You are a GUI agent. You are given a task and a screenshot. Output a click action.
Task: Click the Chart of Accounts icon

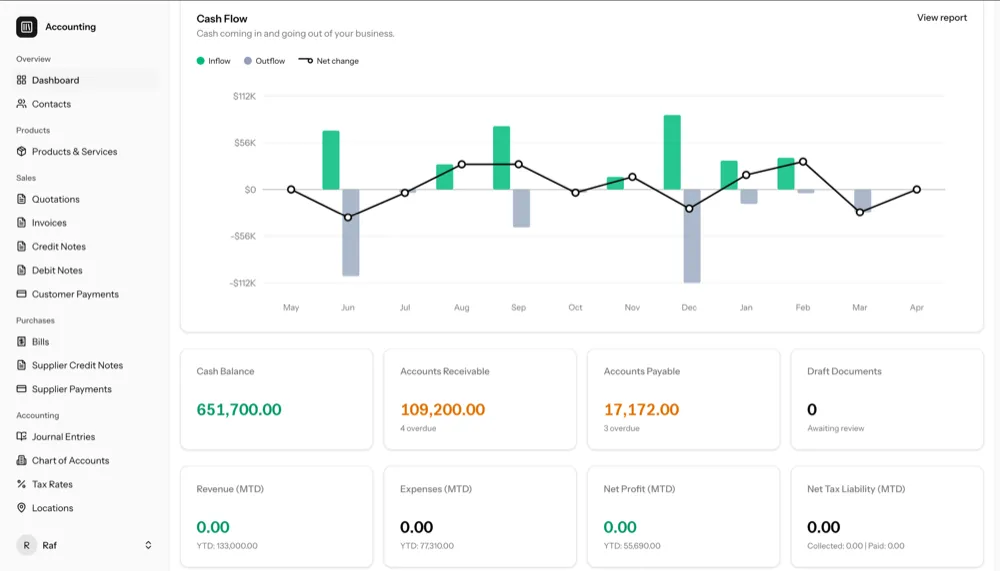(x=22, y=460)
